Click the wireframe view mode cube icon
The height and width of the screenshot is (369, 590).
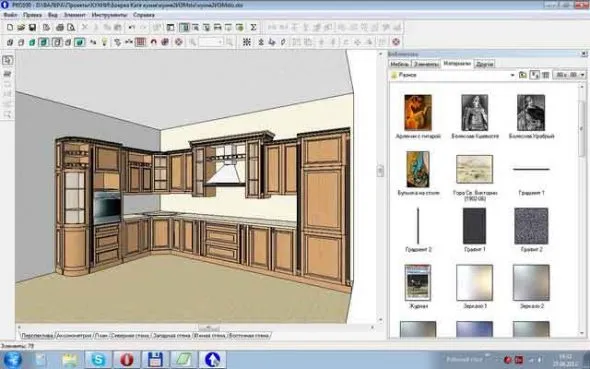[10, 42]
